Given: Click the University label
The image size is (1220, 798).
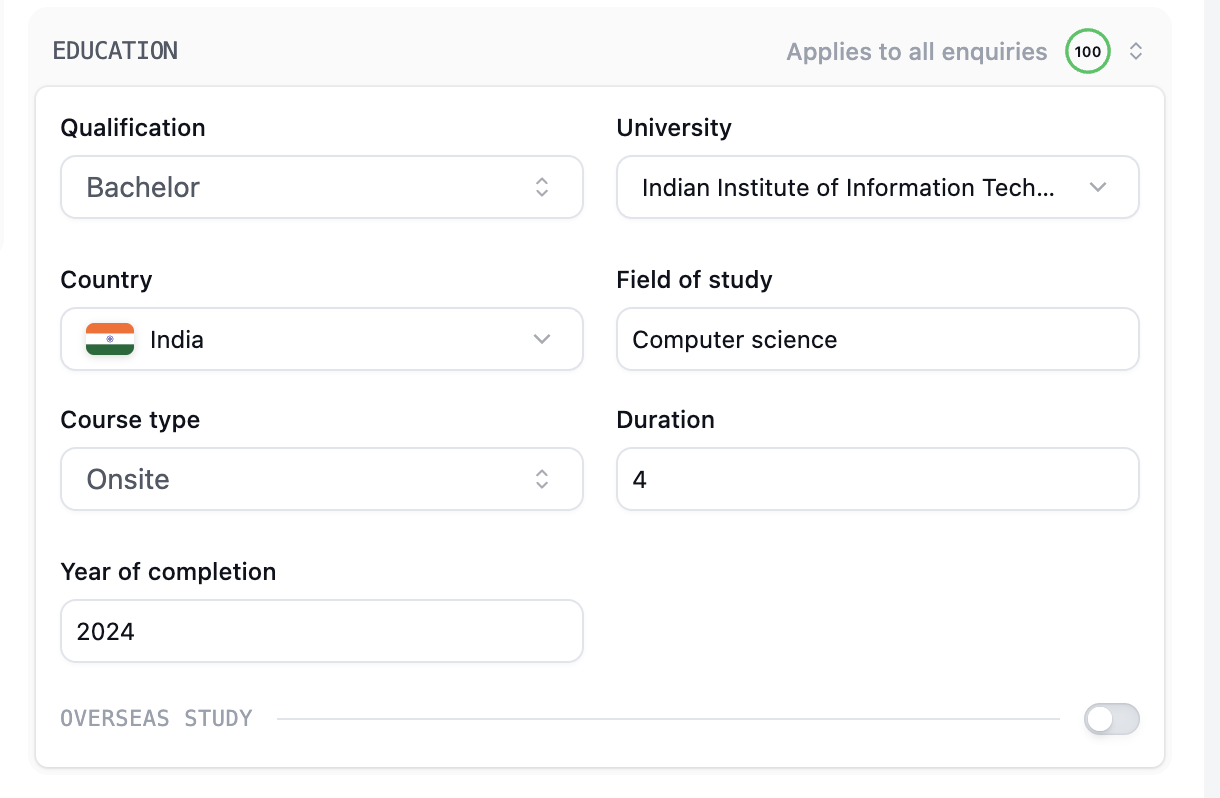Looking at the screenshot, I should tap(674, 128).
